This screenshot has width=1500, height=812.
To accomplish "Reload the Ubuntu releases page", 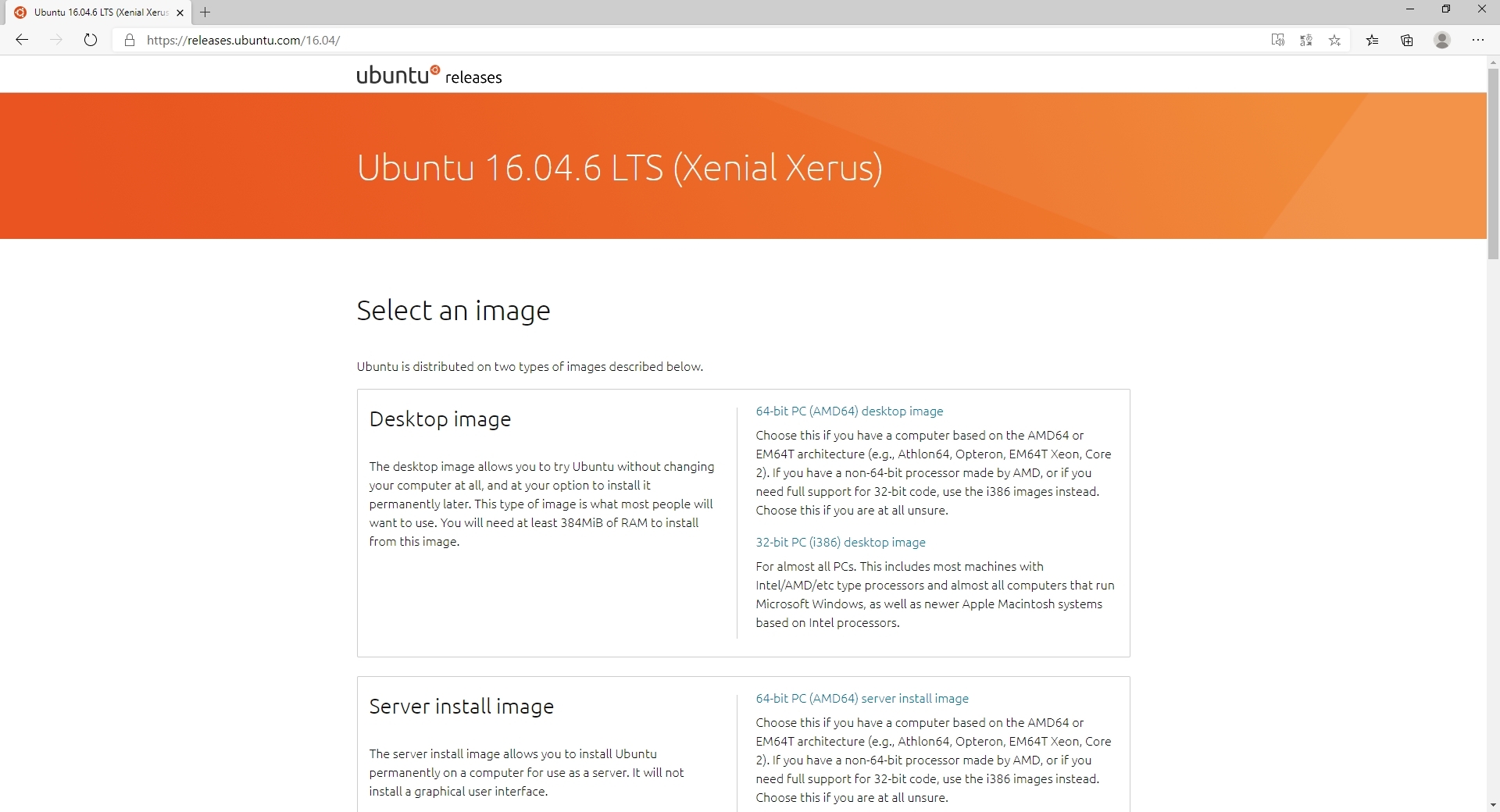I will tap(91, 40).
